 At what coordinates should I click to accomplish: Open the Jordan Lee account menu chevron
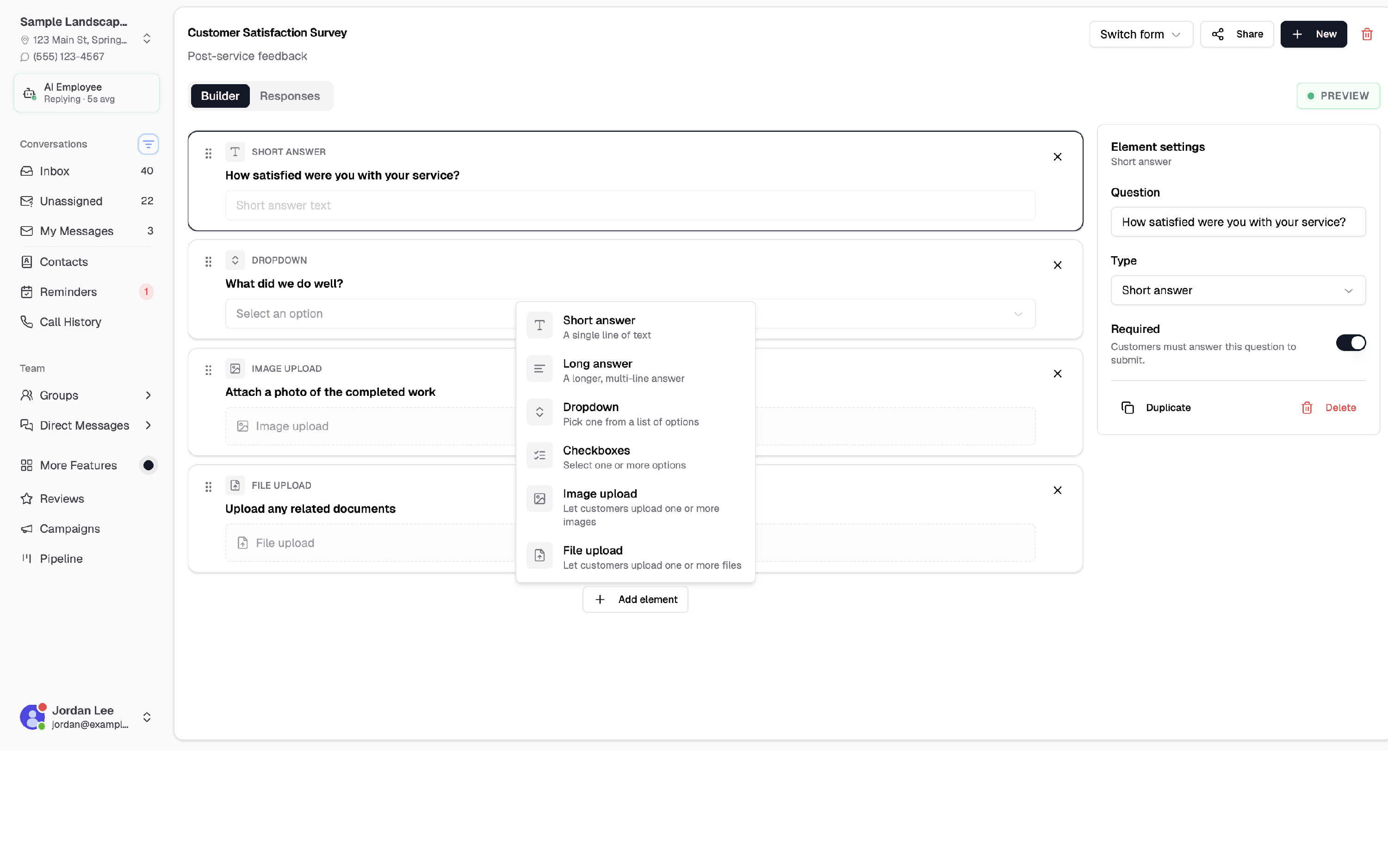(147, 717)
